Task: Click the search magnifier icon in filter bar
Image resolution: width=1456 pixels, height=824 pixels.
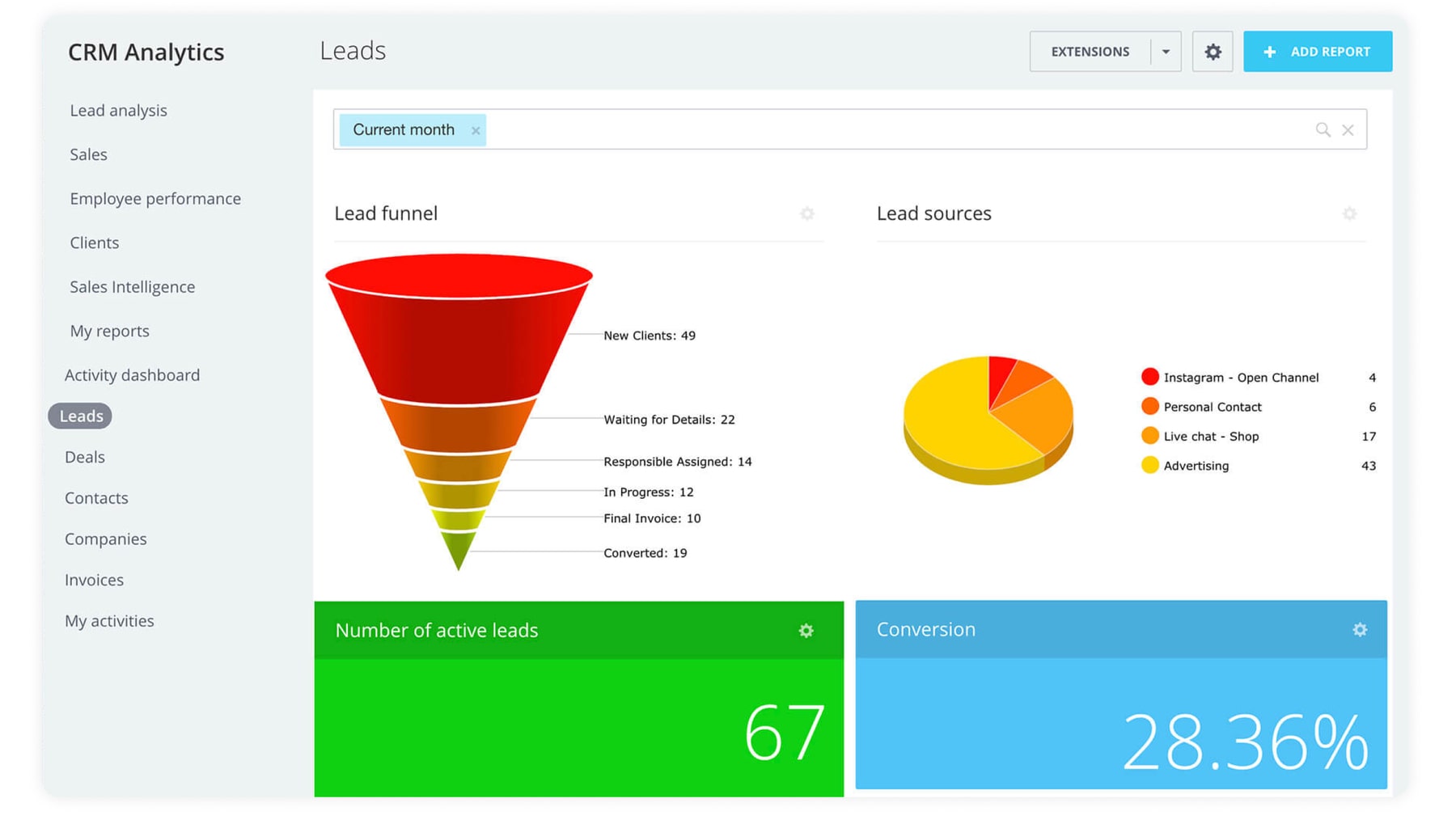Action: tap(1323, 130)
